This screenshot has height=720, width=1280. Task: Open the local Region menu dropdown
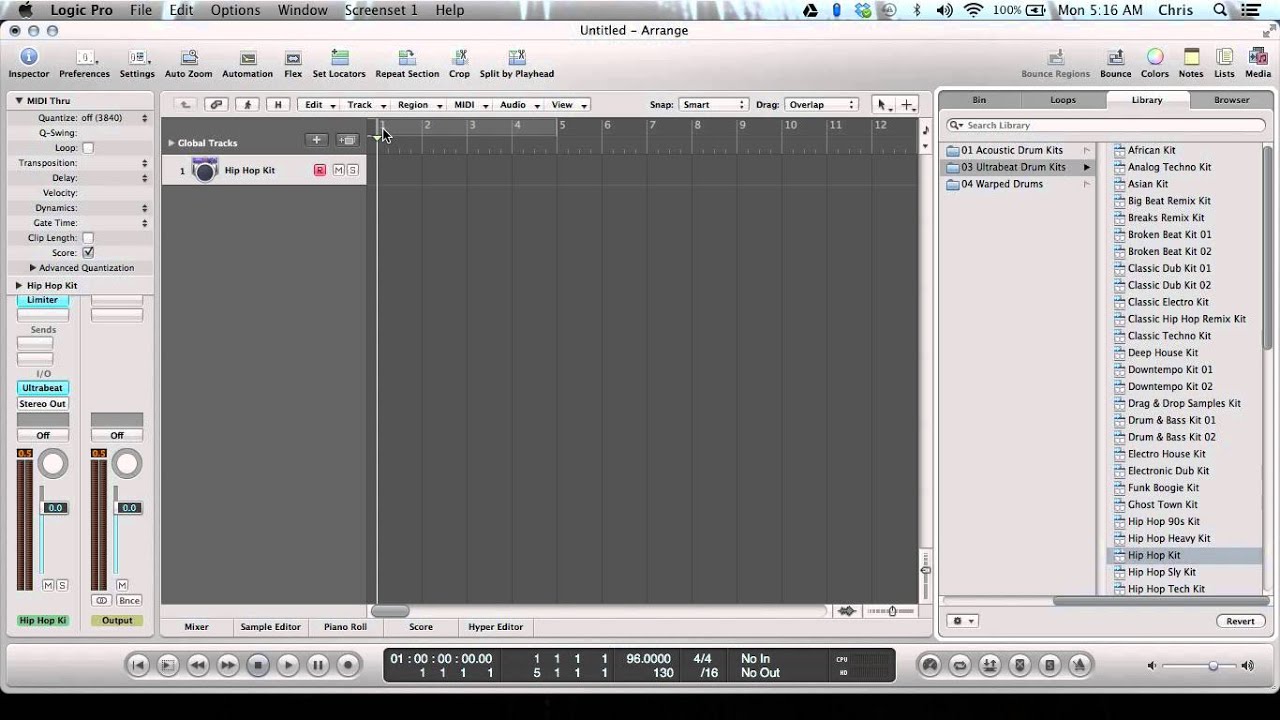tap(419, 104)
